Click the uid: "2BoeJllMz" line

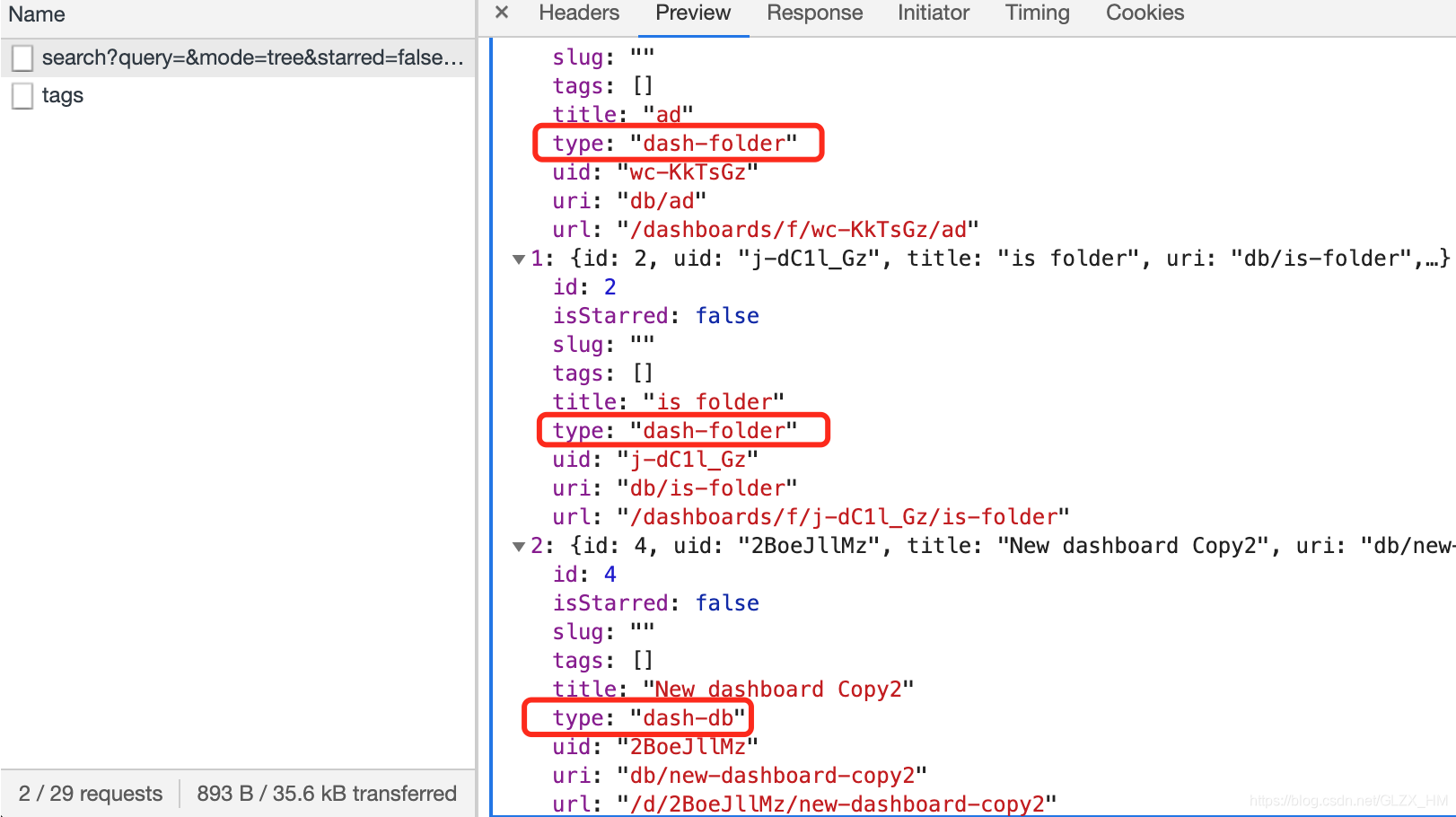point(655,747)
